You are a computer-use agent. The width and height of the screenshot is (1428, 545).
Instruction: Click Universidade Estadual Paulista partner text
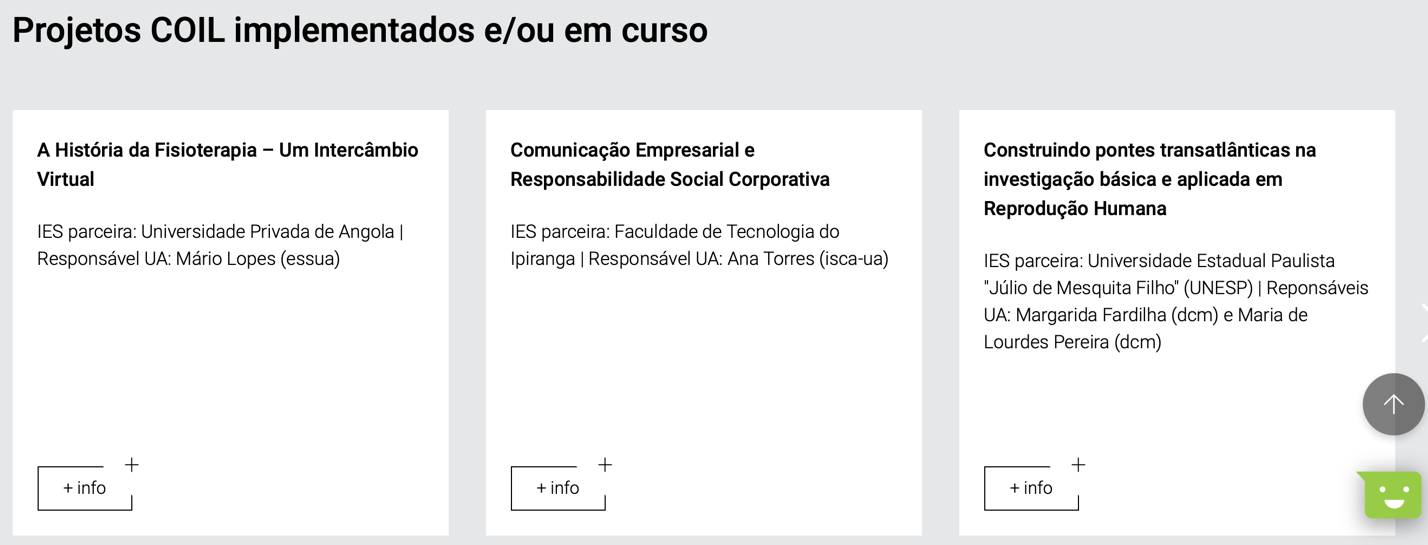1211,260
